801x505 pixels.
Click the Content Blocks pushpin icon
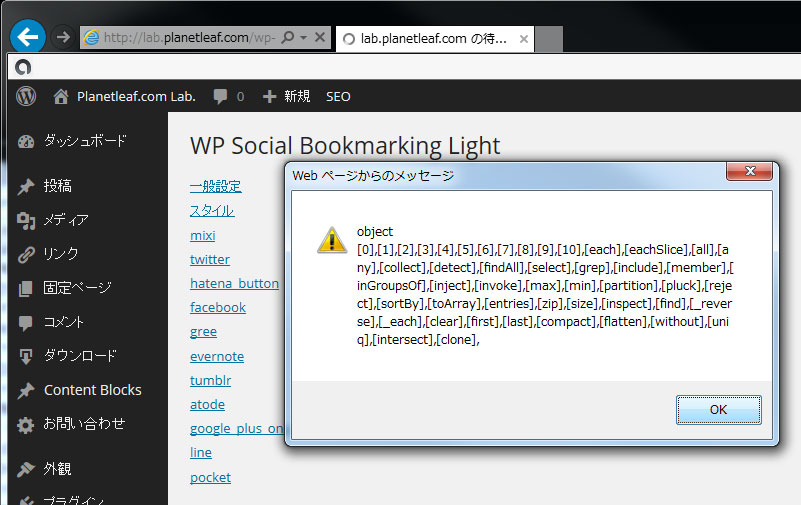click(x=26, y=391)
